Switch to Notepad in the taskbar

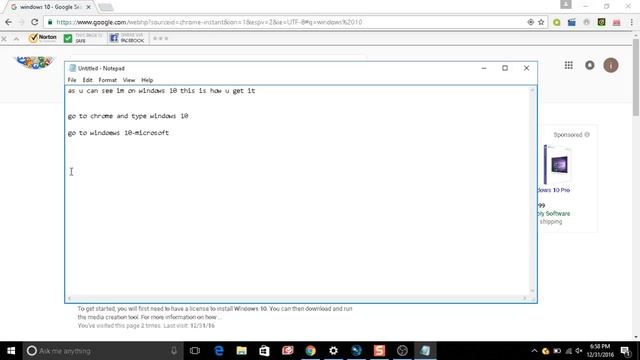(425, 351)
